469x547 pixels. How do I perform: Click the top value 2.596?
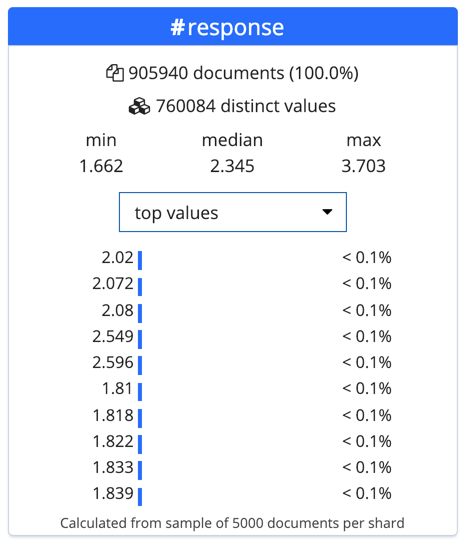pyautogui.click(x=113, y=363)
